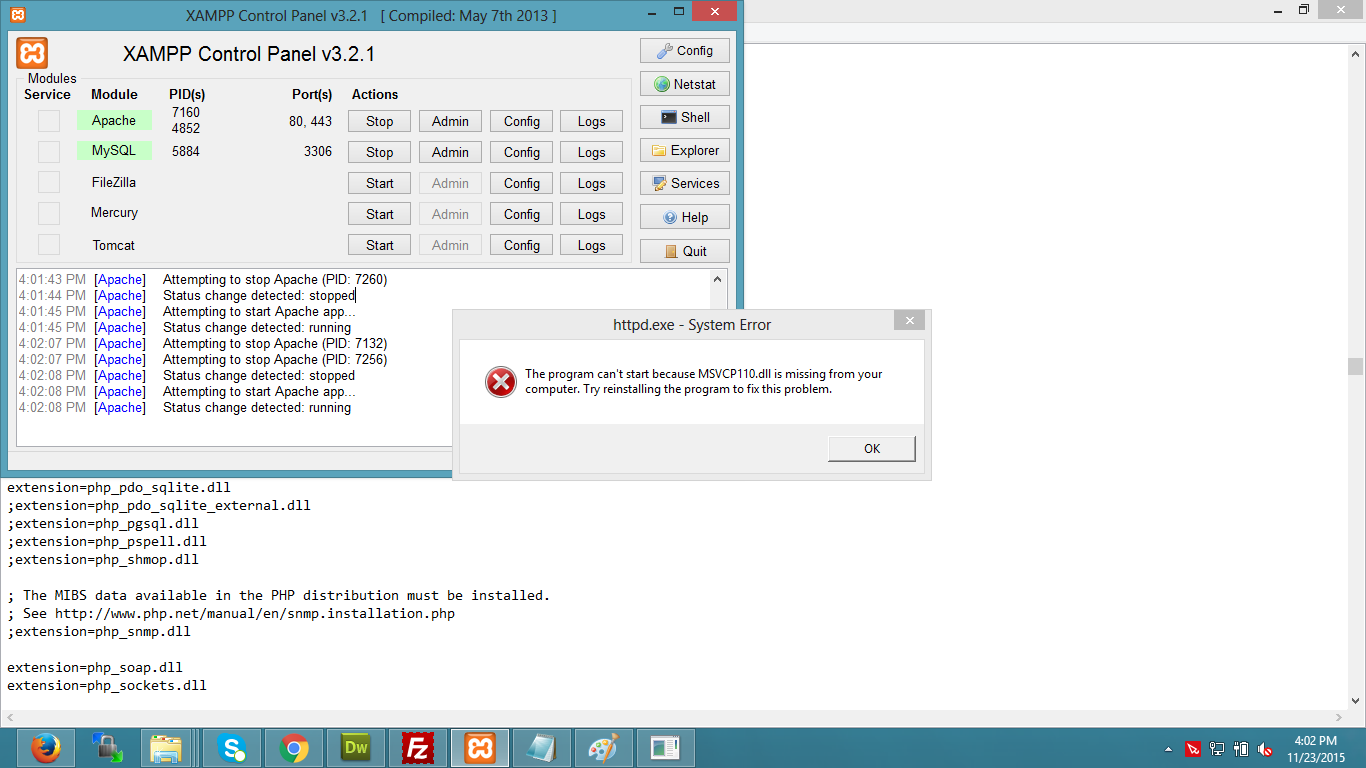Click OK in the System Error dialog
The width and height of the screenshot is (1366, 768).
872,449
